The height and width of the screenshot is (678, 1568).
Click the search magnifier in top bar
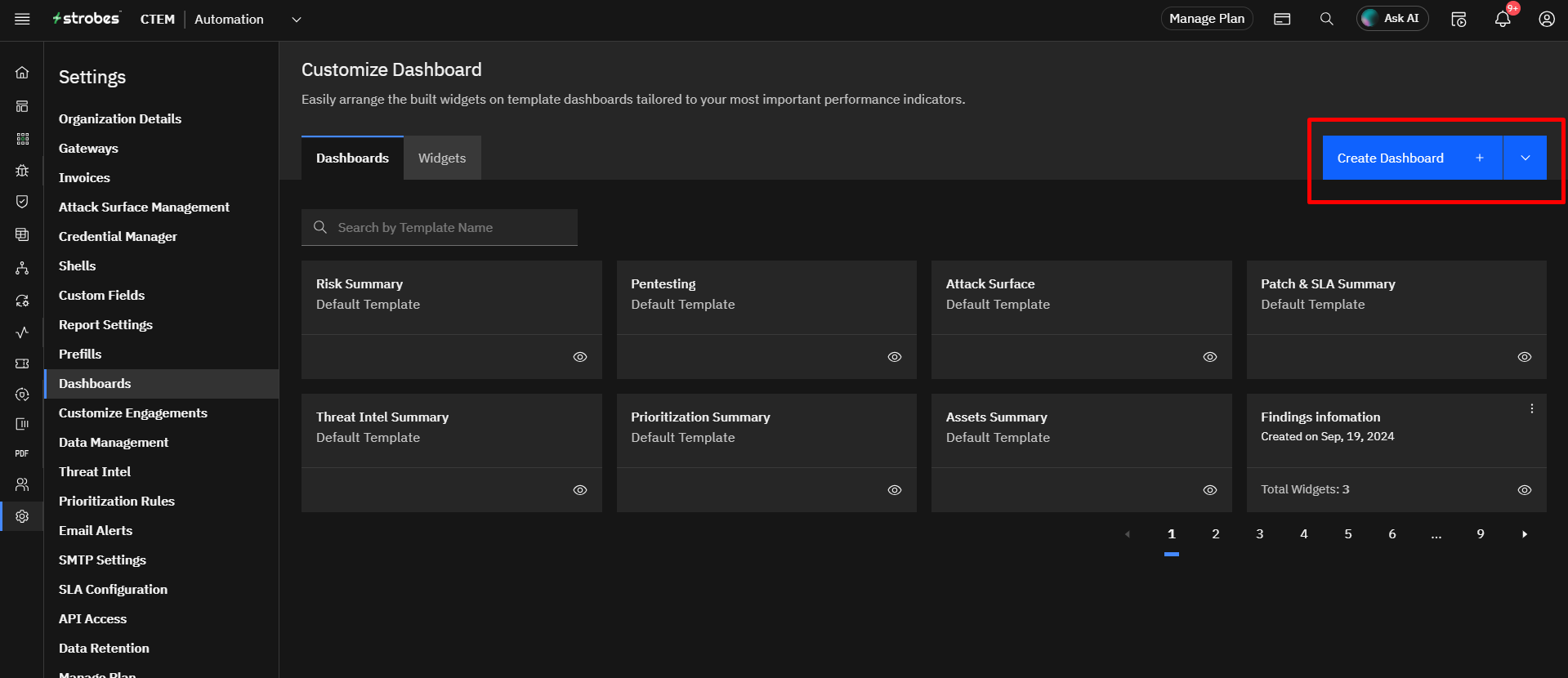click(1326, 19)
